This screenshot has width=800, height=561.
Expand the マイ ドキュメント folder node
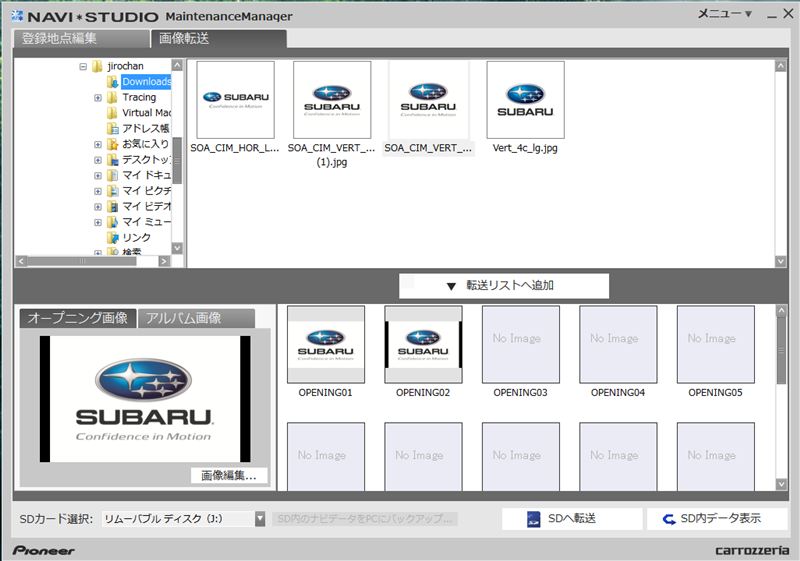(98, 175)
